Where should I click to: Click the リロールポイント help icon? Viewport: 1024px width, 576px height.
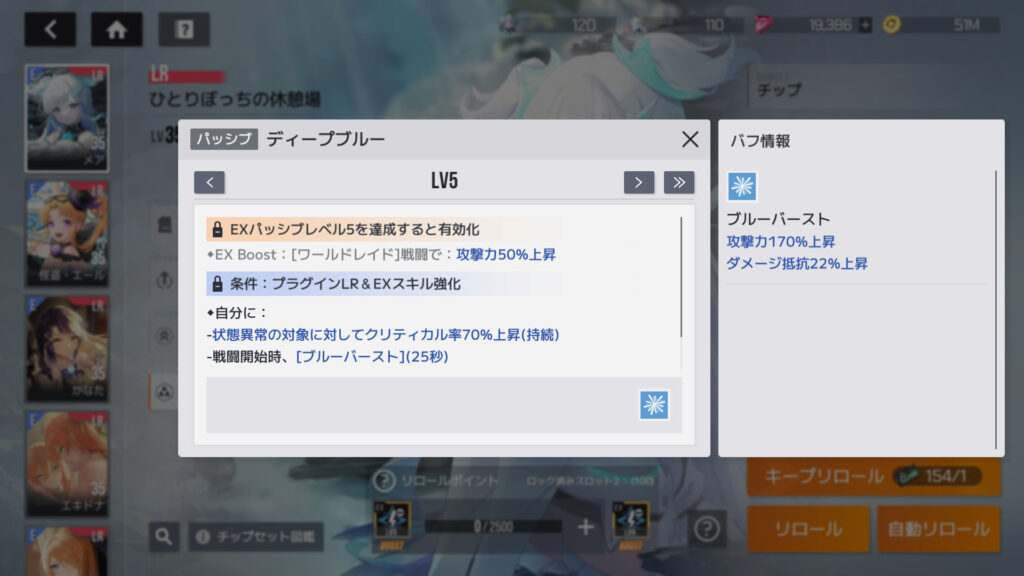[384, 481]
